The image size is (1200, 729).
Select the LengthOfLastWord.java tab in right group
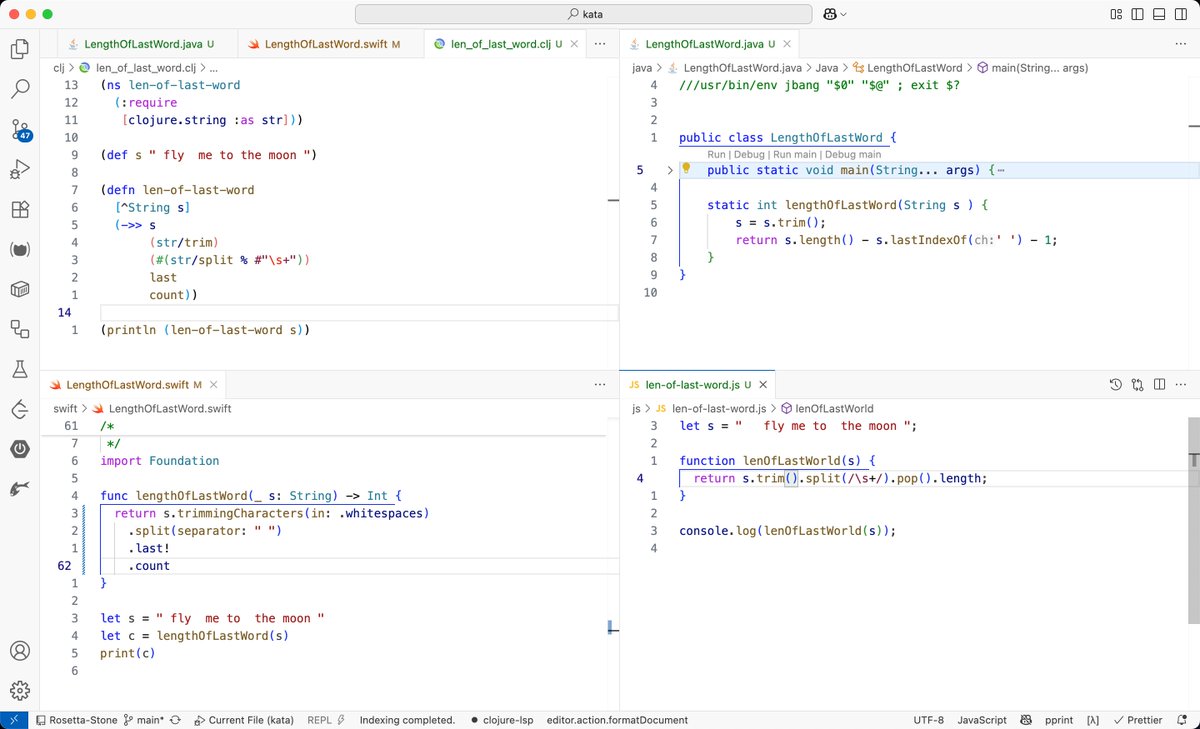(704, 45)
